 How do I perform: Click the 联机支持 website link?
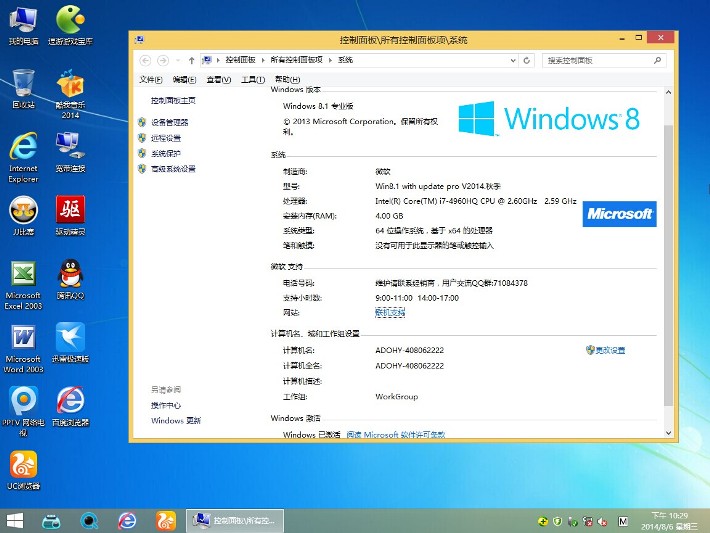point(390,312)
